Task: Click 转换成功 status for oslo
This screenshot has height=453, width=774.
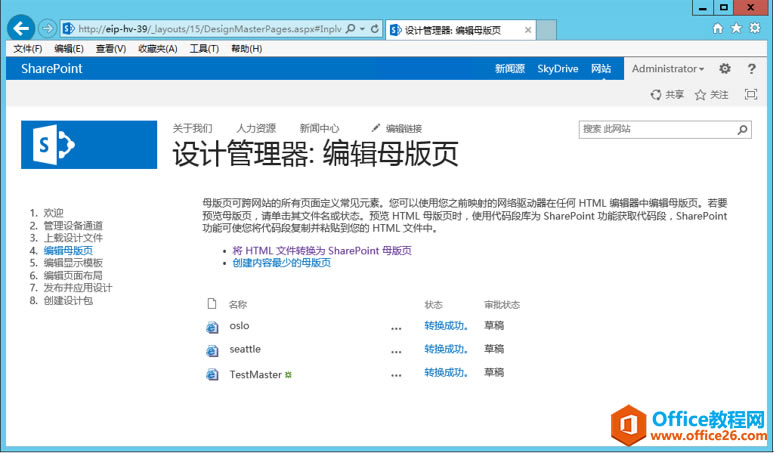Action: pos(446,326)
